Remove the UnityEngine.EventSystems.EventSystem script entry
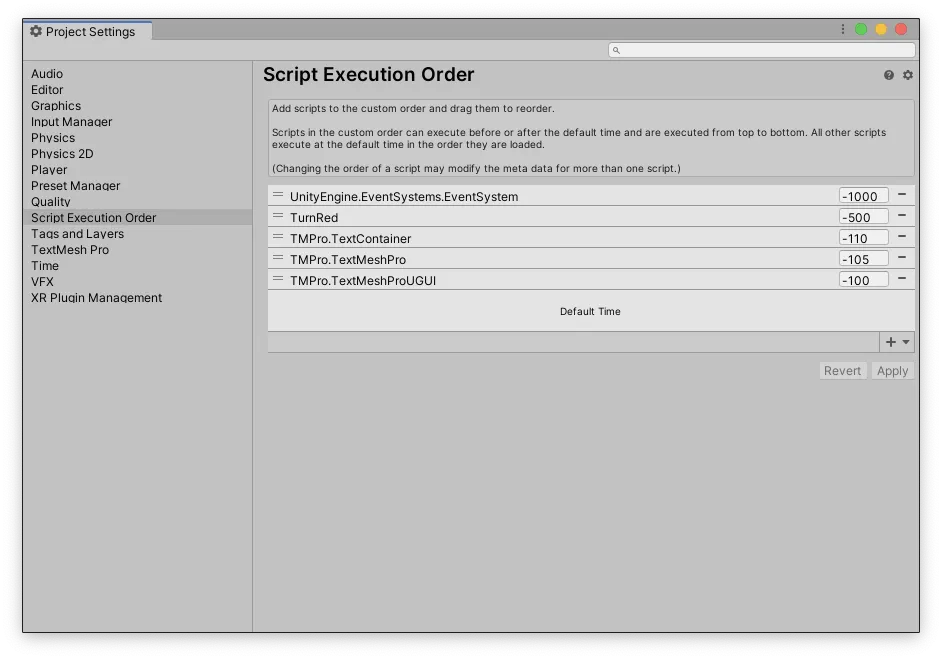The image size is (942, 659). 902,195
